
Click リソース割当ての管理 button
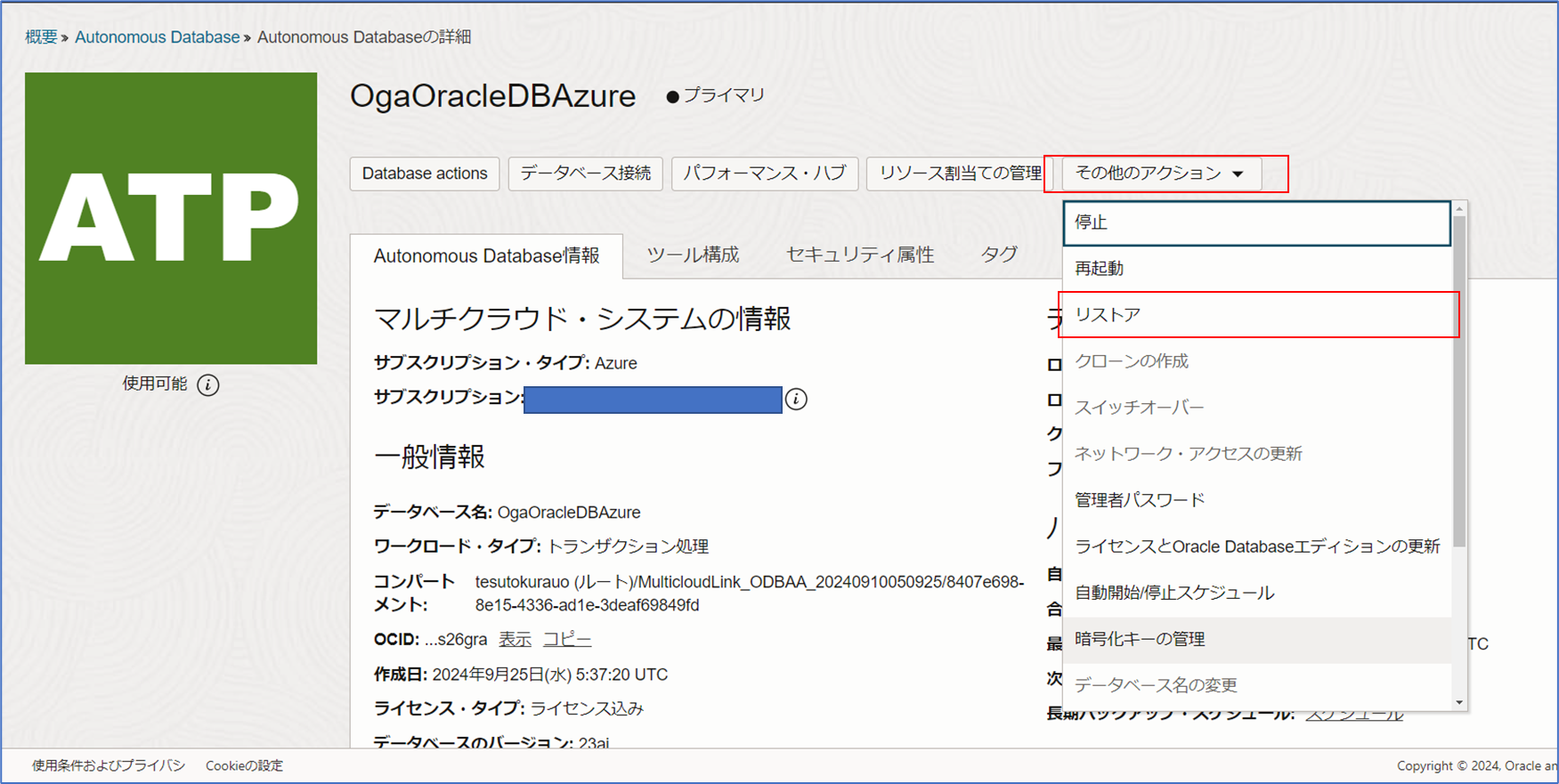click(960, 174)
